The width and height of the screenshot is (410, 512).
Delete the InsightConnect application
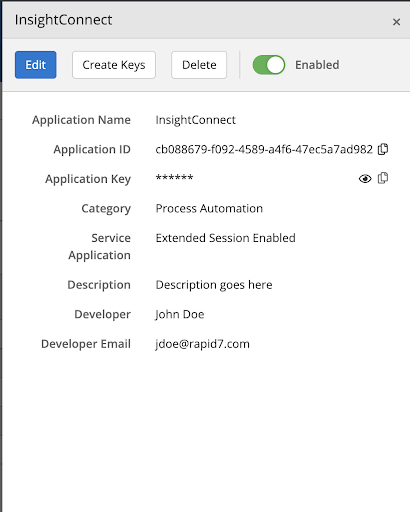click(x=199, y=65)
